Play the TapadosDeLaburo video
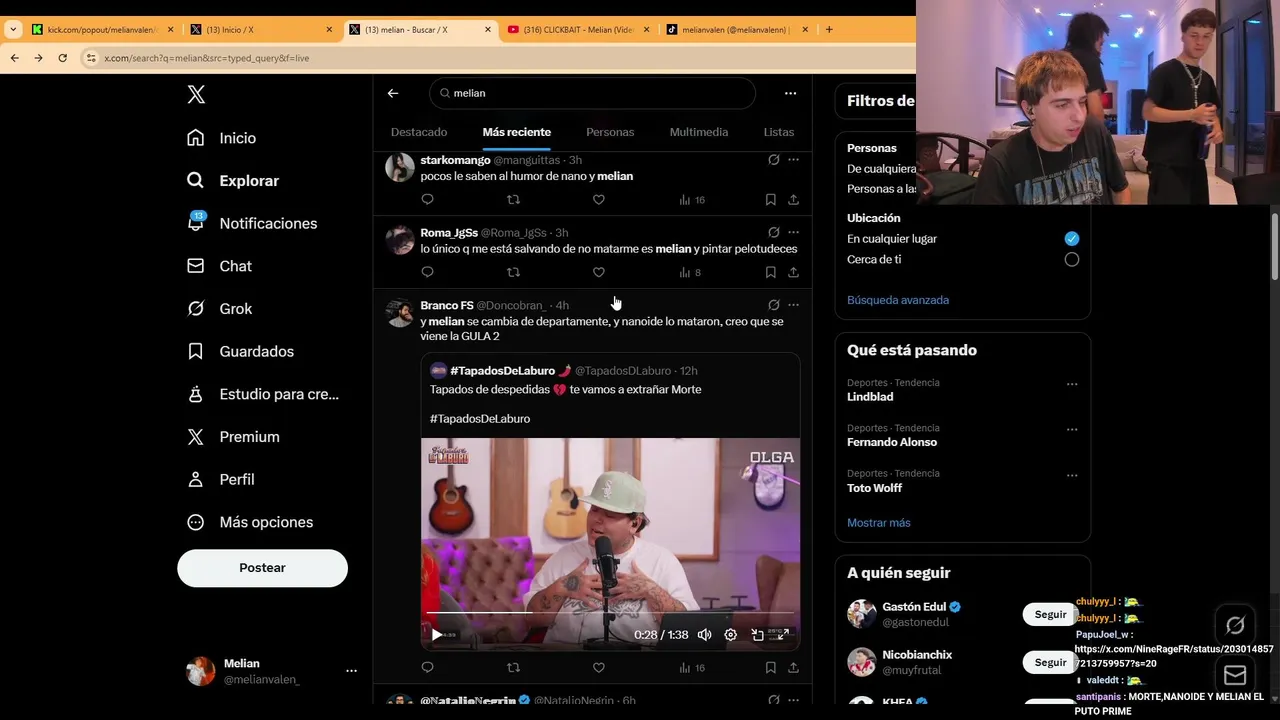The width and height of the screenshot is (1280, 720). pos(436,635)
